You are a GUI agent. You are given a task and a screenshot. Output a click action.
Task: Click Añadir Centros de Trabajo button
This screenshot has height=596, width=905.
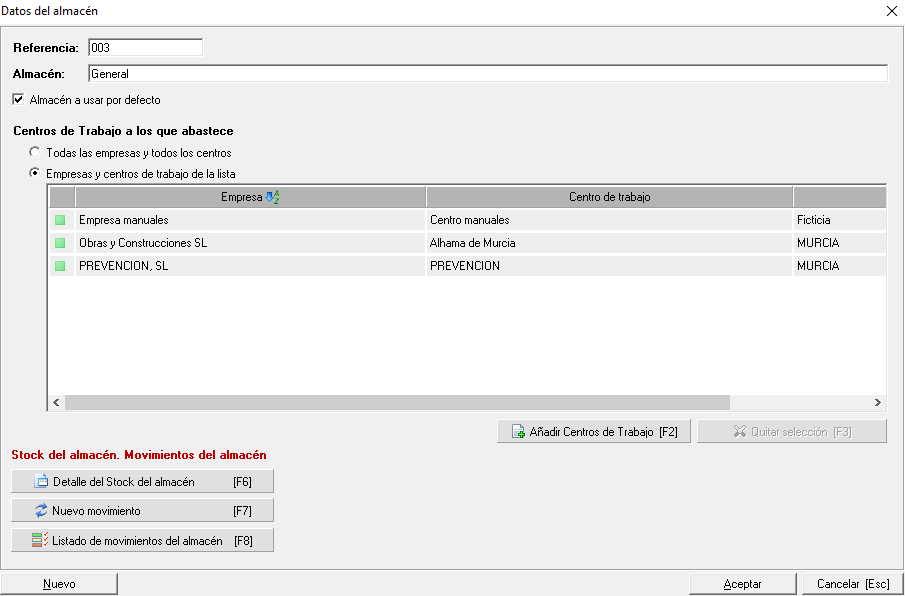[x=594, y=432]
